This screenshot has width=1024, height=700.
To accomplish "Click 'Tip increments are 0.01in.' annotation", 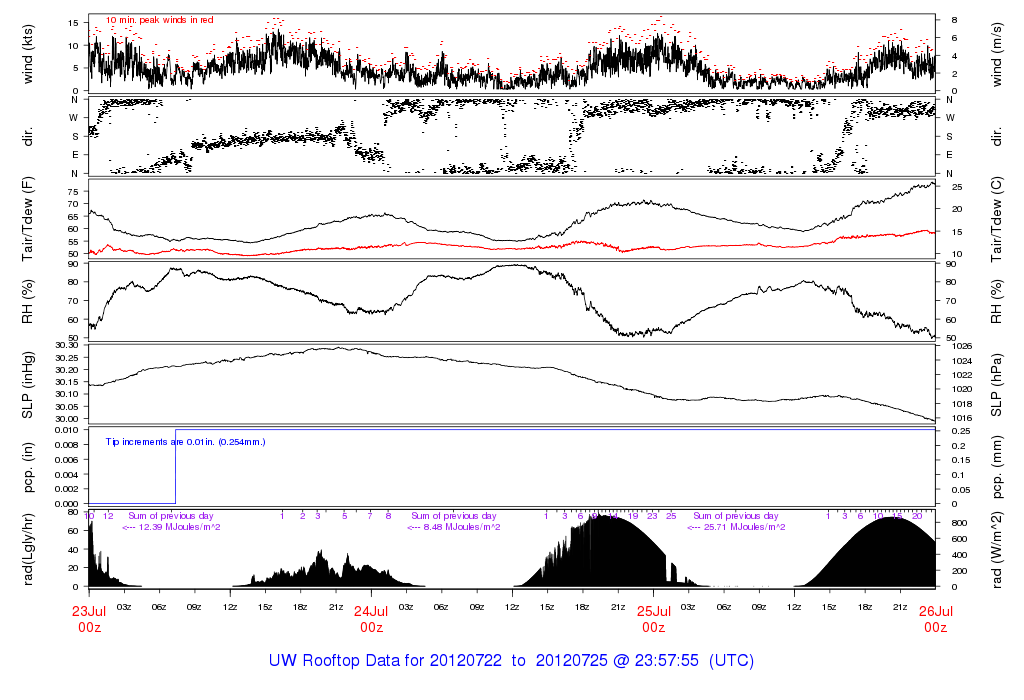I will coord(161,442).
